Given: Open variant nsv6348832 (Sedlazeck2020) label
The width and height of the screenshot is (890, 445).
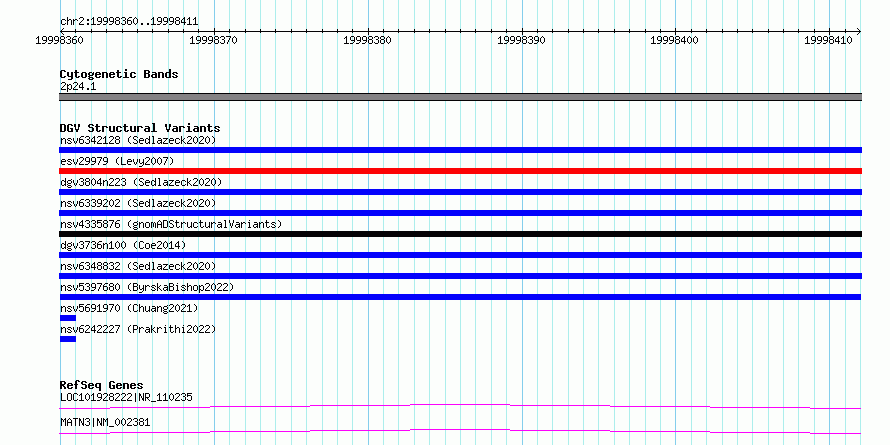Looking at the screenshot, I should (x=138, y=266).
